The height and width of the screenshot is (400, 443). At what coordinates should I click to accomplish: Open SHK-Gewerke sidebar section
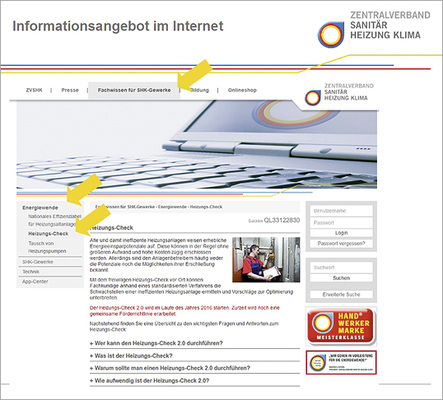38,262
